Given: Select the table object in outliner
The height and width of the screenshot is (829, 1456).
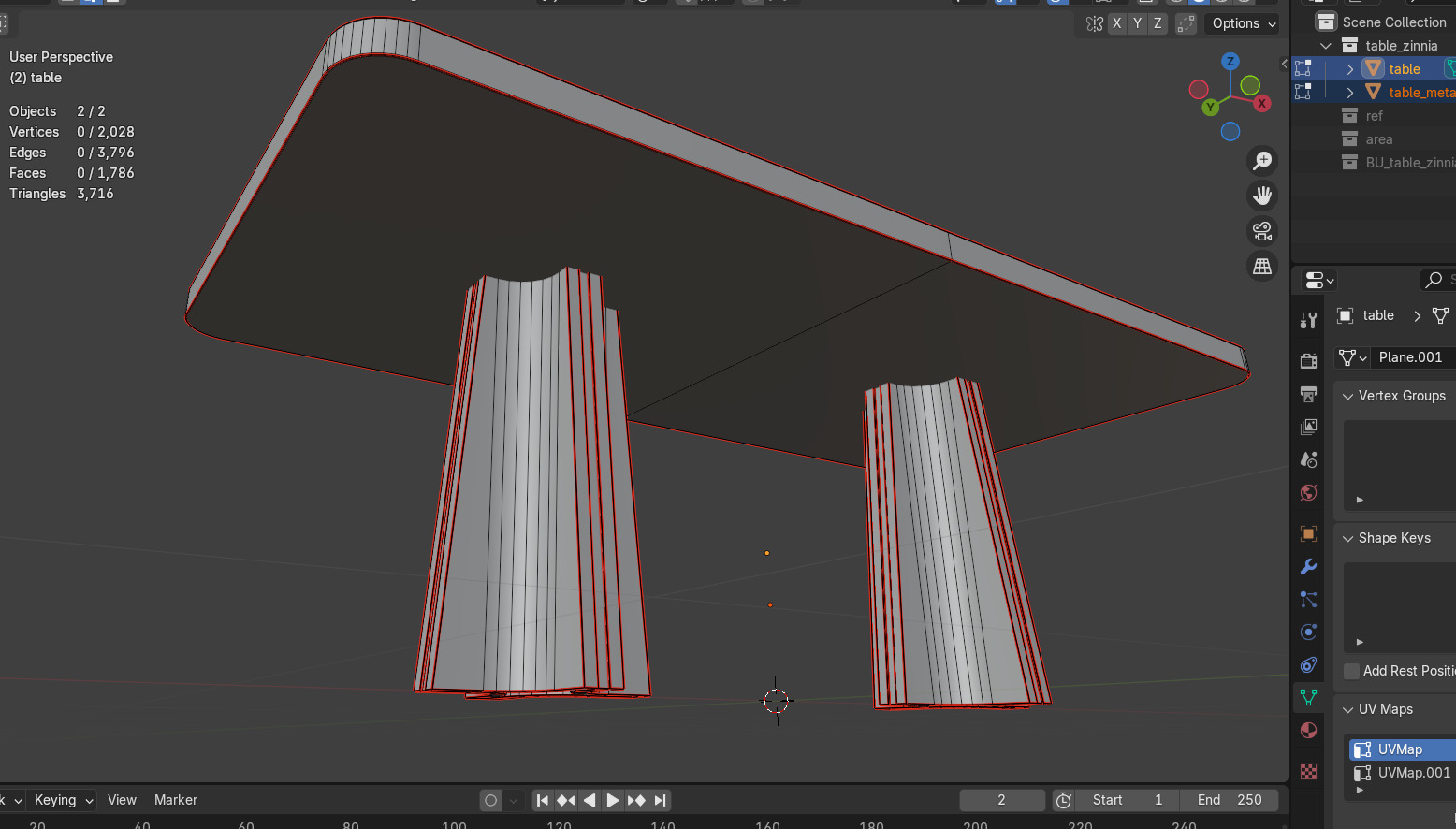Looking at the screenshot, I should (x=1405, y=69).
